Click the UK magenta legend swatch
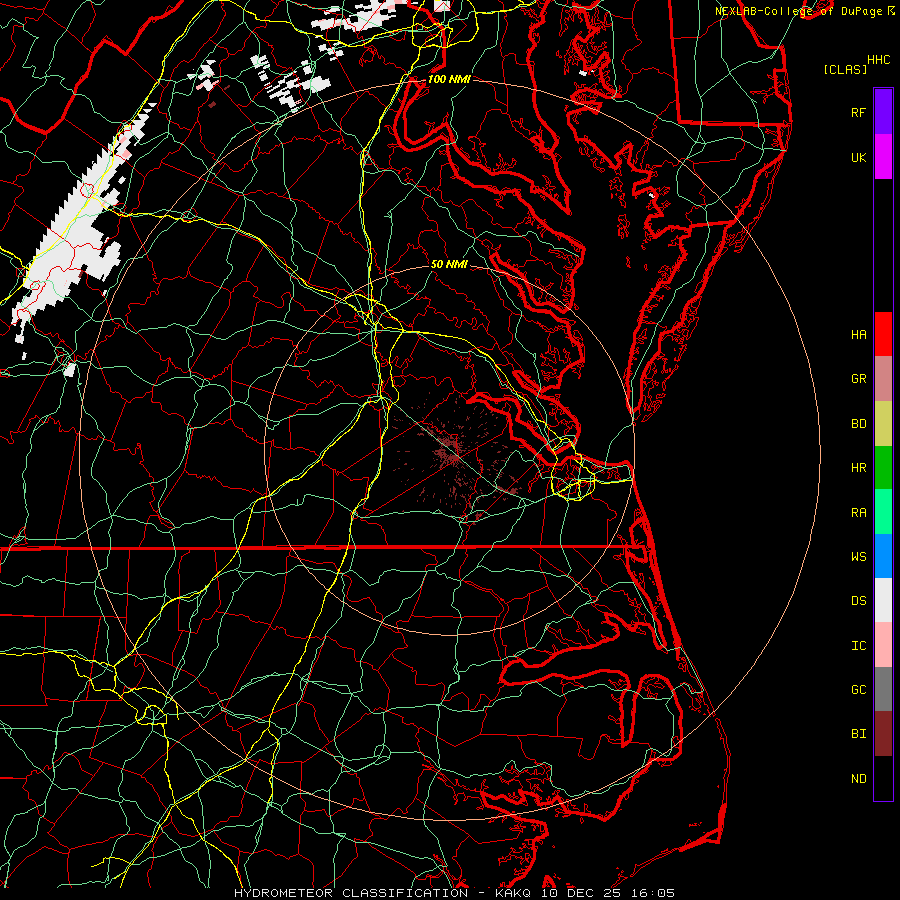The height and width of the screenshot is (900, 900). click(883, 157)
